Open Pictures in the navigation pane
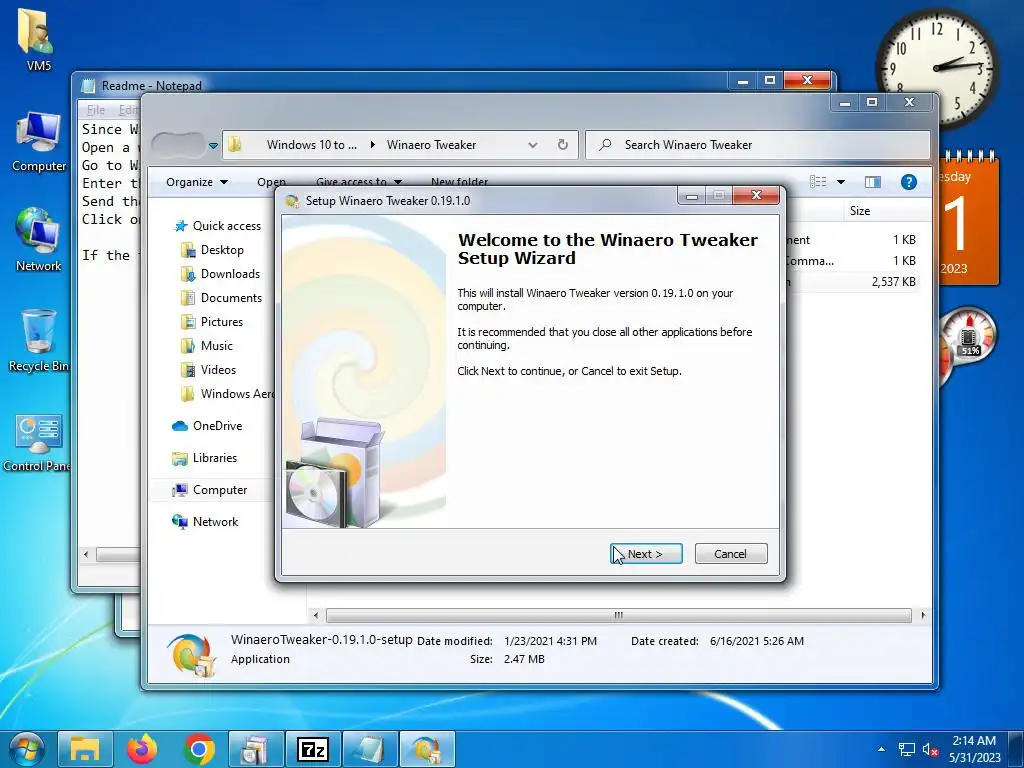1024x768 pixels. (x=212, y=322)
